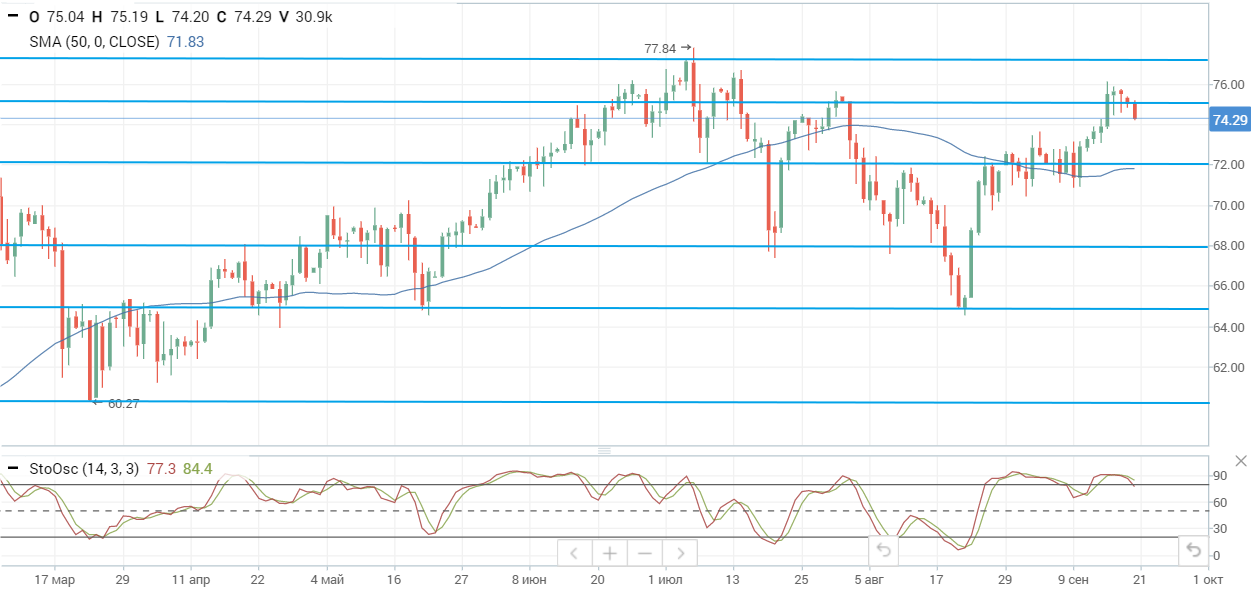Click the reset arrow at bottom-right corner

click(1193, 549)
